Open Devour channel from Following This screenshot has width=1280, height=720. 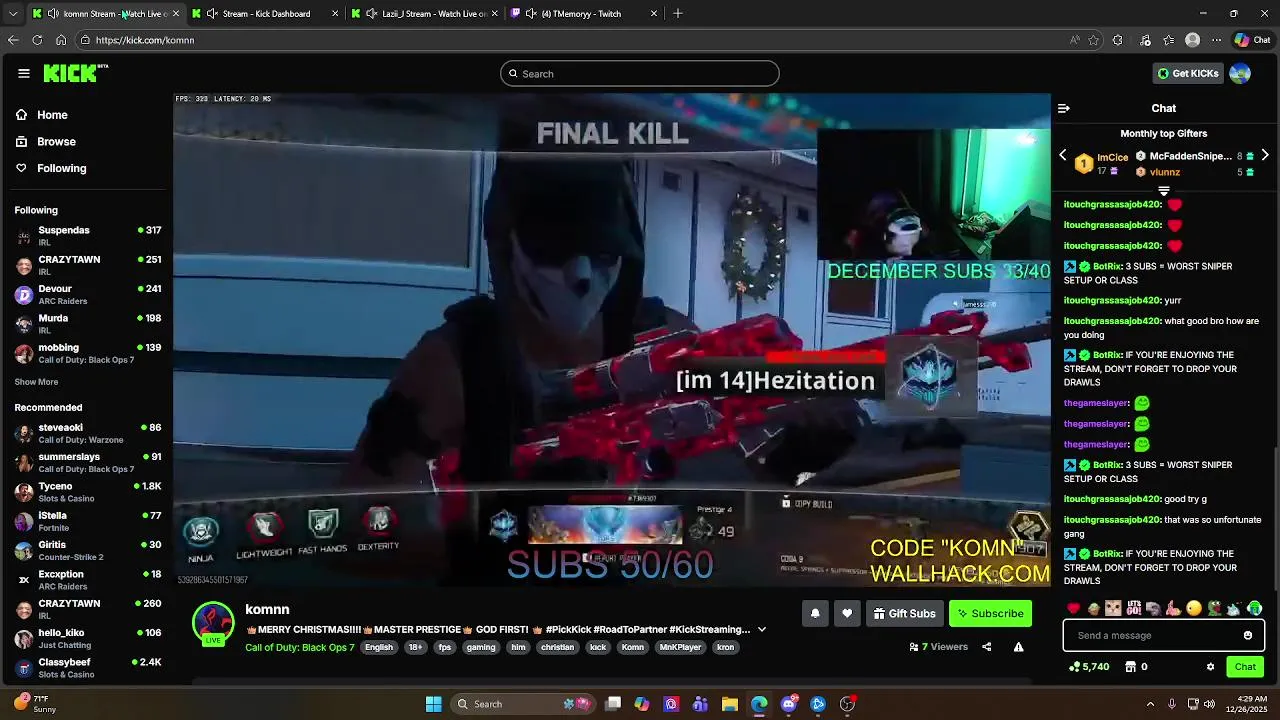[x=87, y=295]
